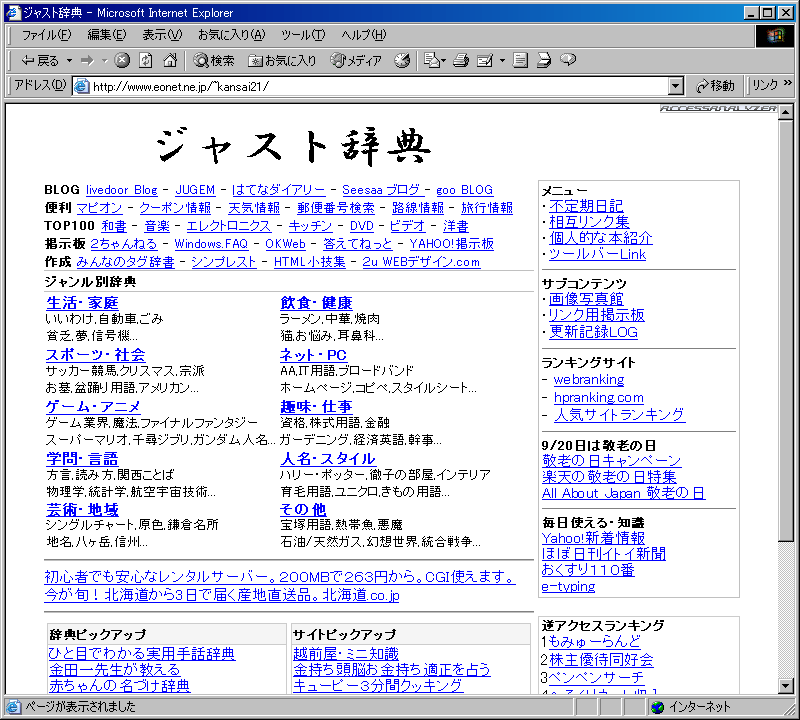
Task: Click into the address URL field
Action: (x=379, y=86)
